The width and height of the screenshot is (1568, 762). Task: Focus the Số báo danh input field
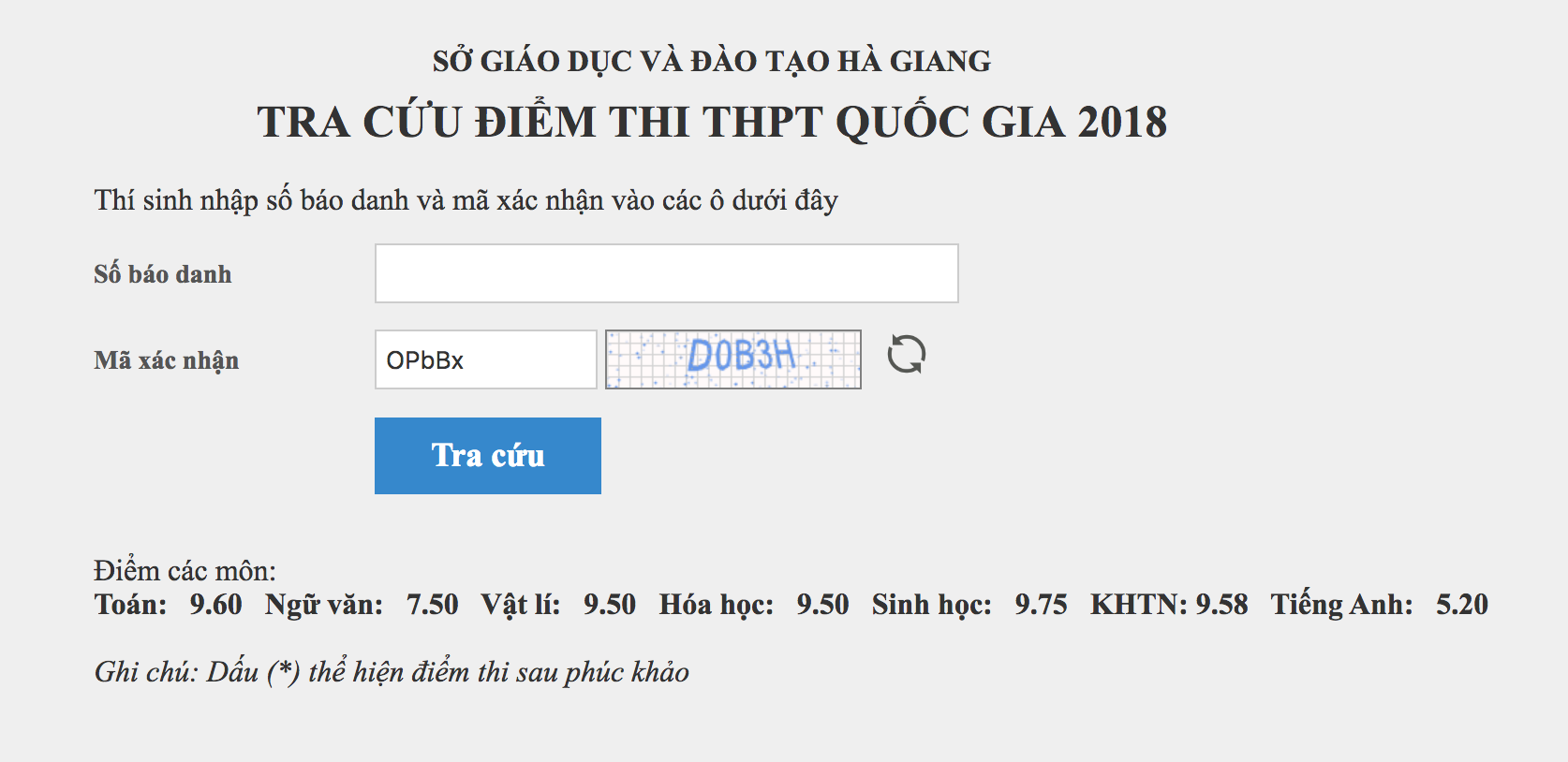click(667, 273)
